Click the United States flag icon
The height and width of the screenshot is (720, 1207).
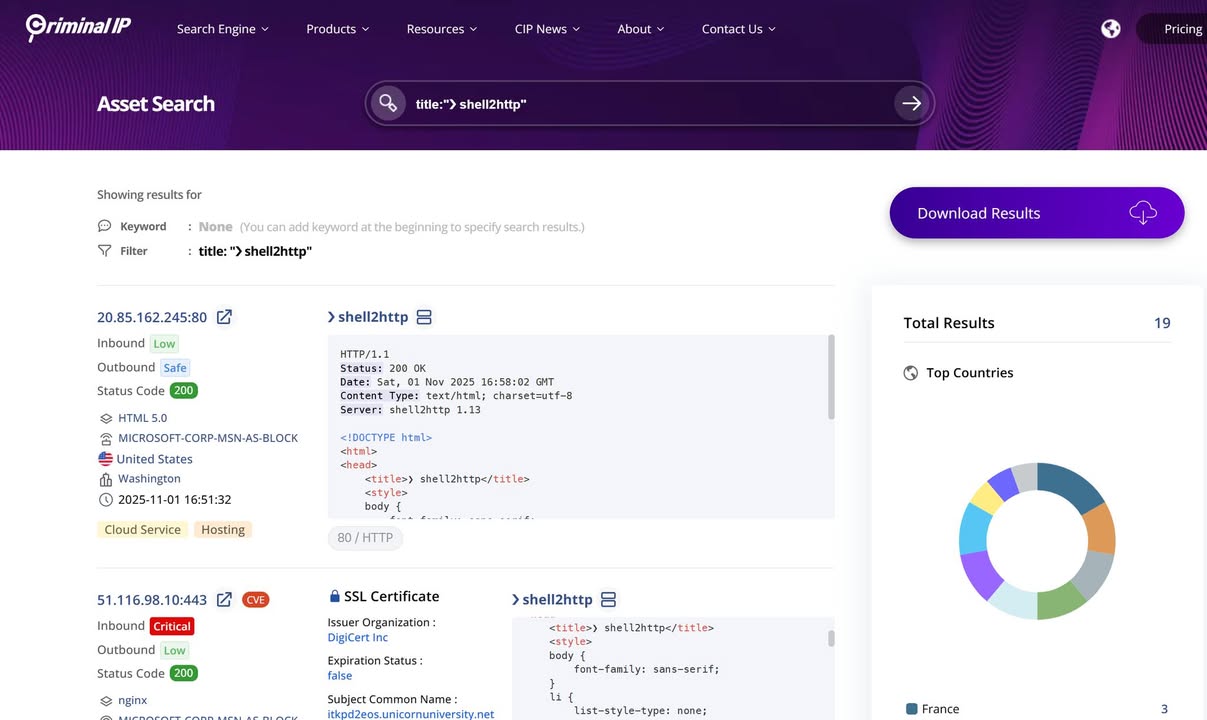pyautogui.click(x=104, y=458)
